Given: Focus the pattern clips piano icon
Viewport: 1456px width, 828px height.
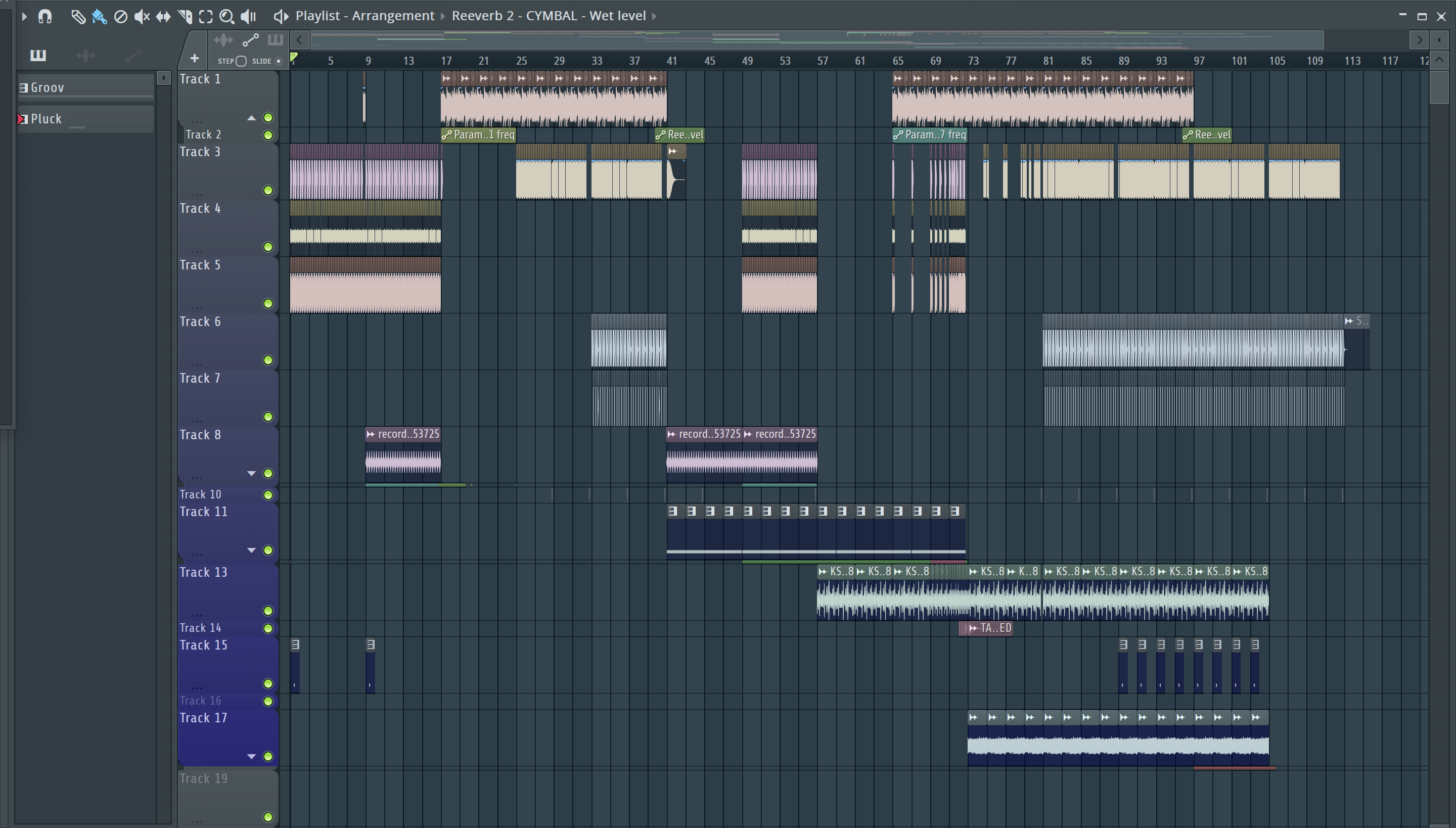Looking at the screenshot, I should point(275,40).
